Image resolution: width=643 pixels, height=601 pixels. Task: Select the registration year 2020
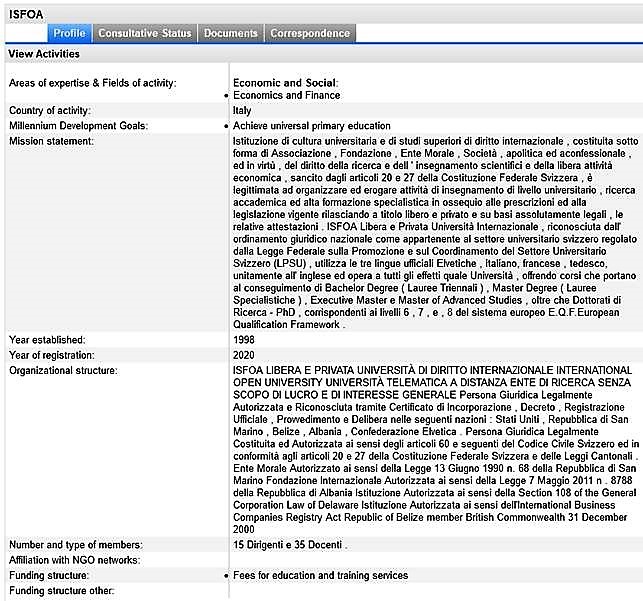point(244,355)
